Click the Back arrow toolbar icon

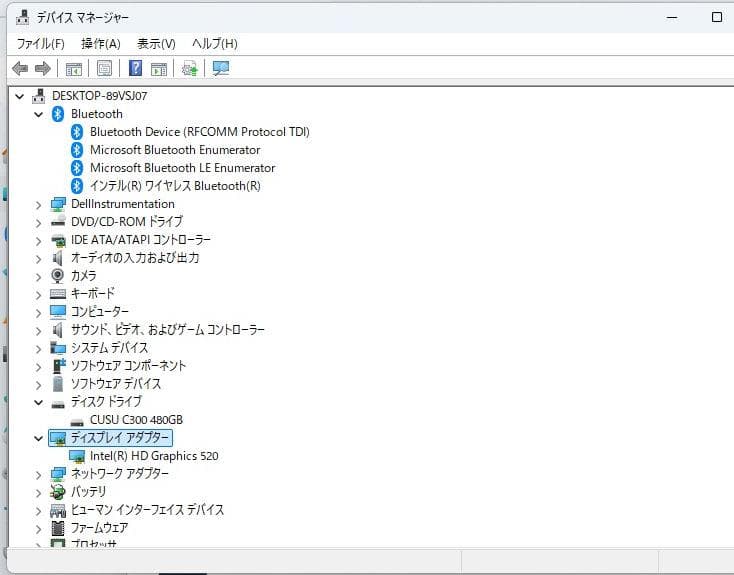click(20, 69)
